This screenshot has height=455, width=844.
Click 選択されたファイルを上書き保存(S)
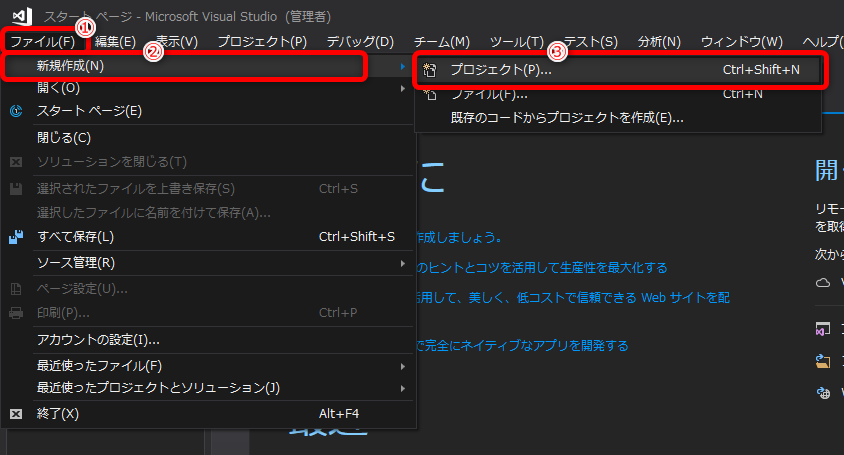coord(209,188)
